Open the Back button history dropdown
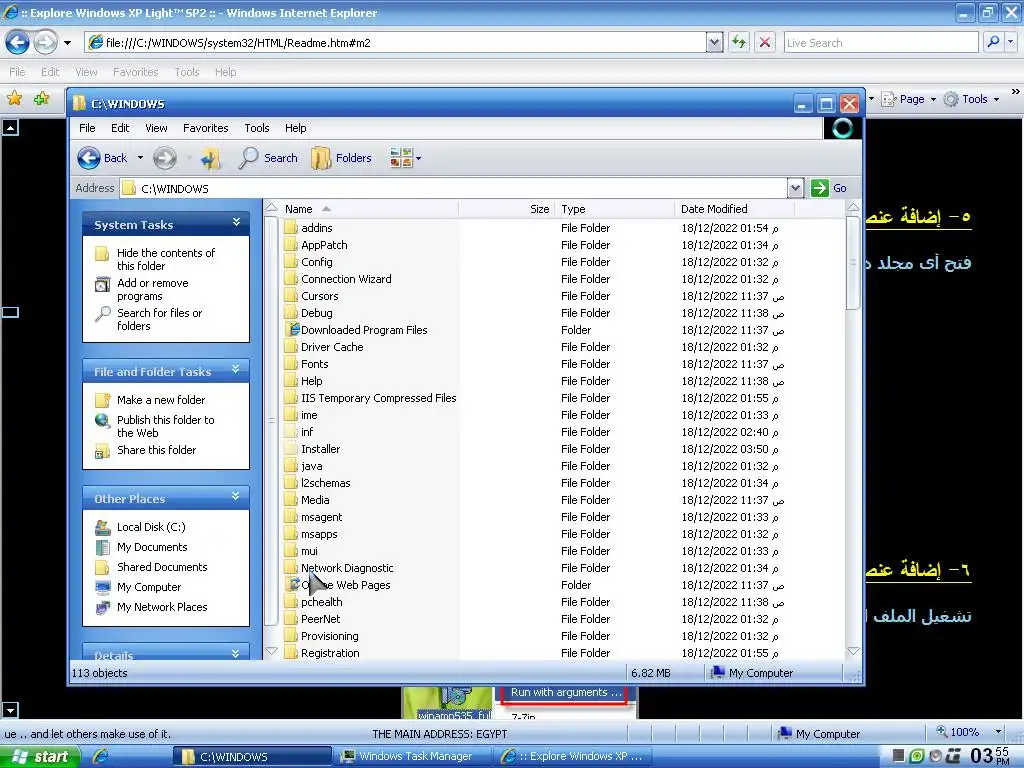The width and height of the screenshot is (1024, 768). (x=140, y=158)
